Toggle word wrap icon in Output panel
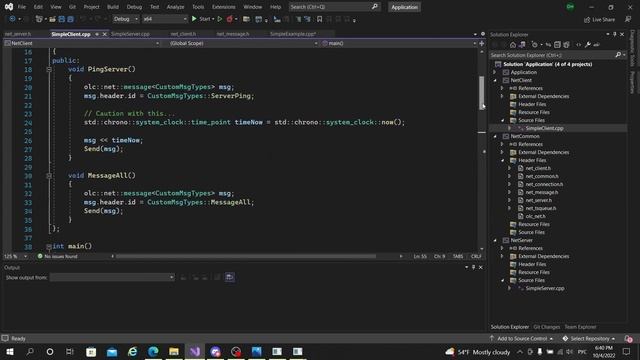This screenshot has height=360, width=640. [230, 277]
